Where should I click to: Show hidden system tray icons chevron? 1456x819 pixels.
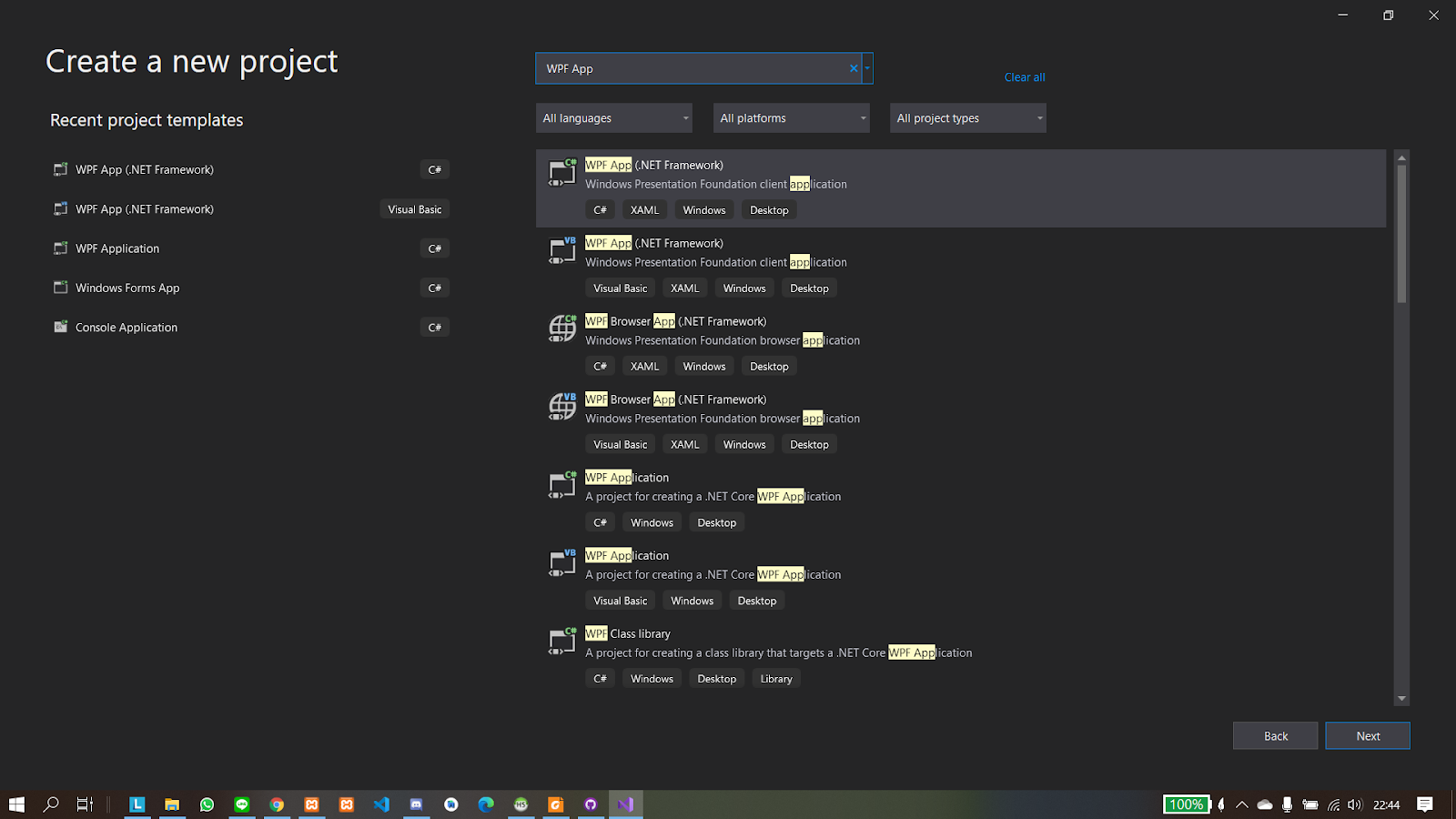click(1242, 804)
